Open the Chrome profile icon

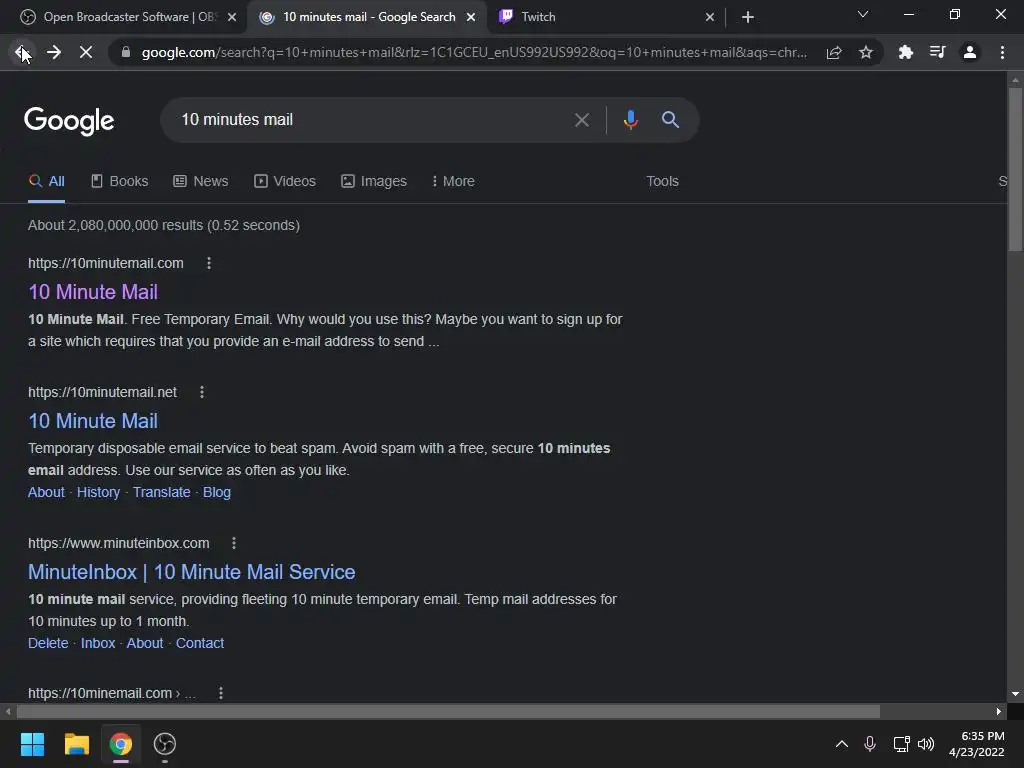pyautogui.click(x=970, y=52)
